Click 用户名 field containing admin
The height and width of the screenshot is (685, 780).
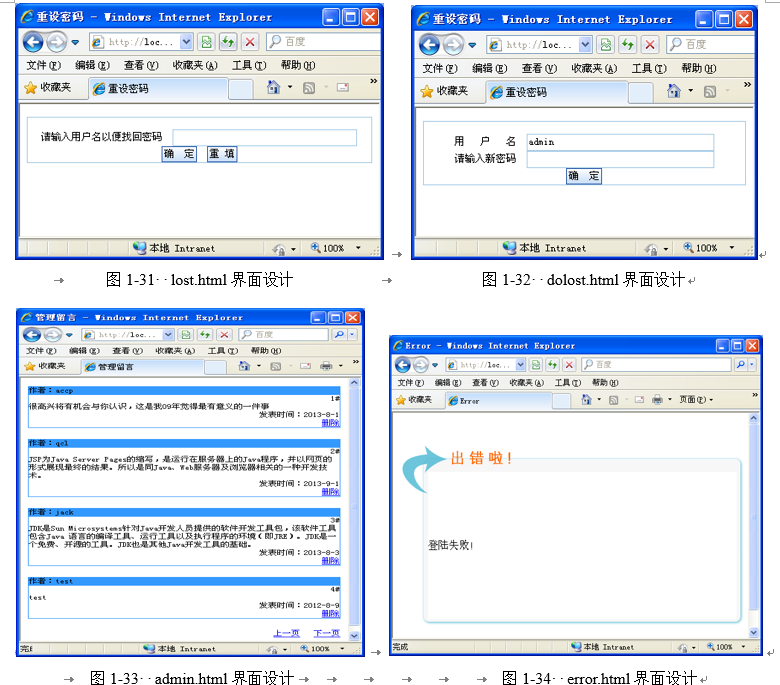(620, 142)
